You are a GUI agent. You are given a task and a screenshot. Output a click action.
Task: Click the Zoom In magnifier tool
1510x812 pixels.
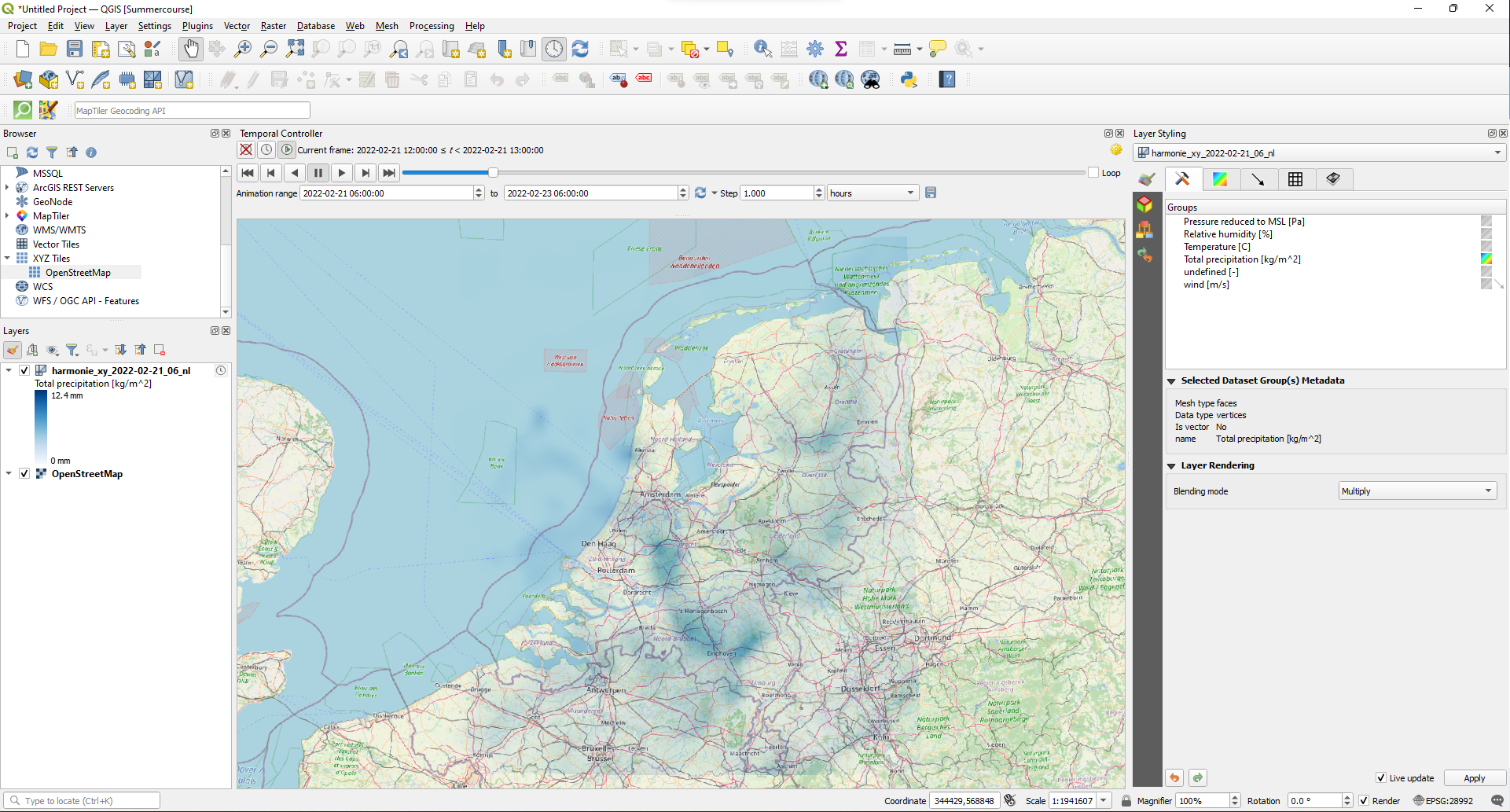coord(243,49)
